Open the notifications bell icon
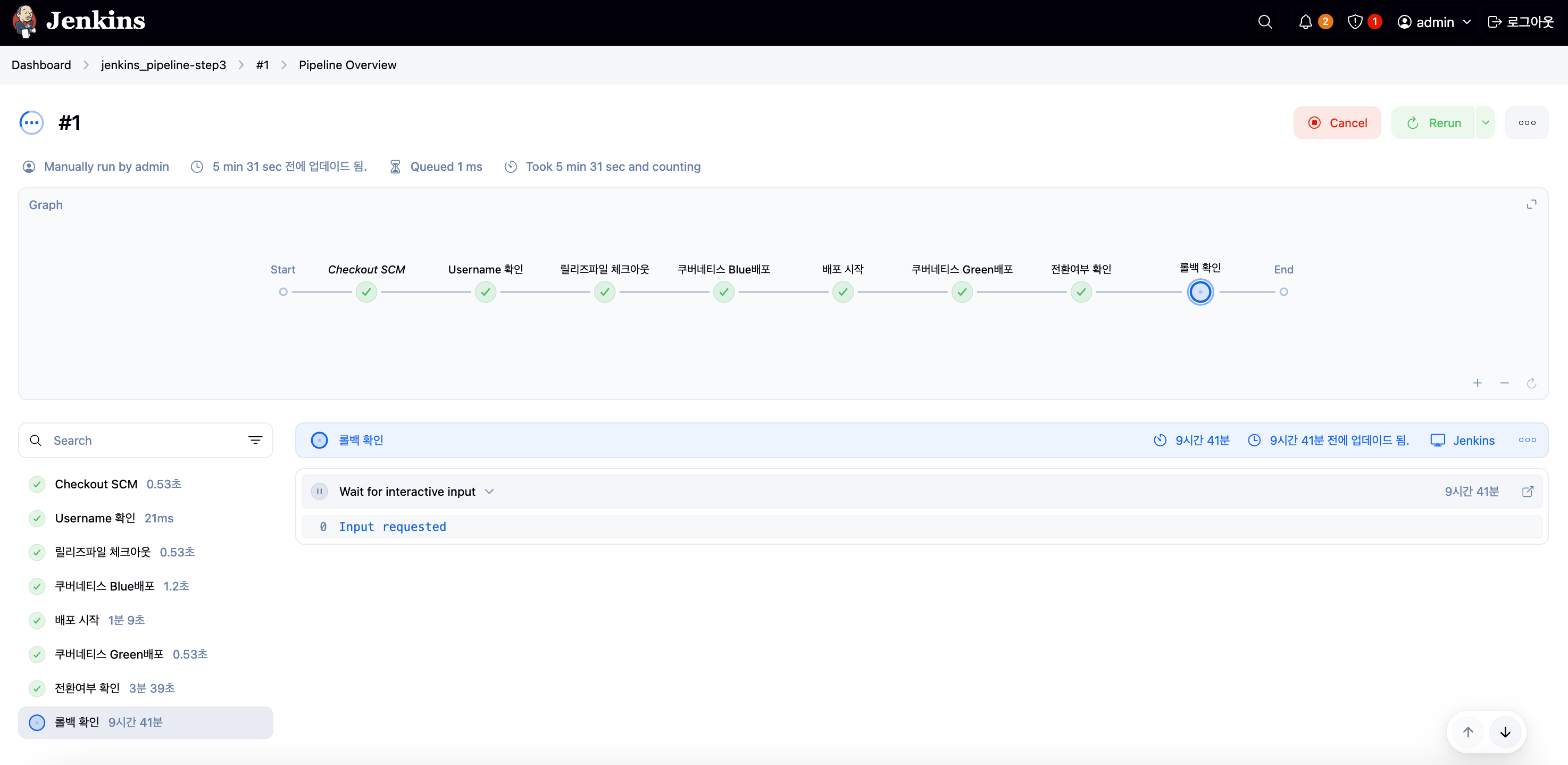 1305,22
